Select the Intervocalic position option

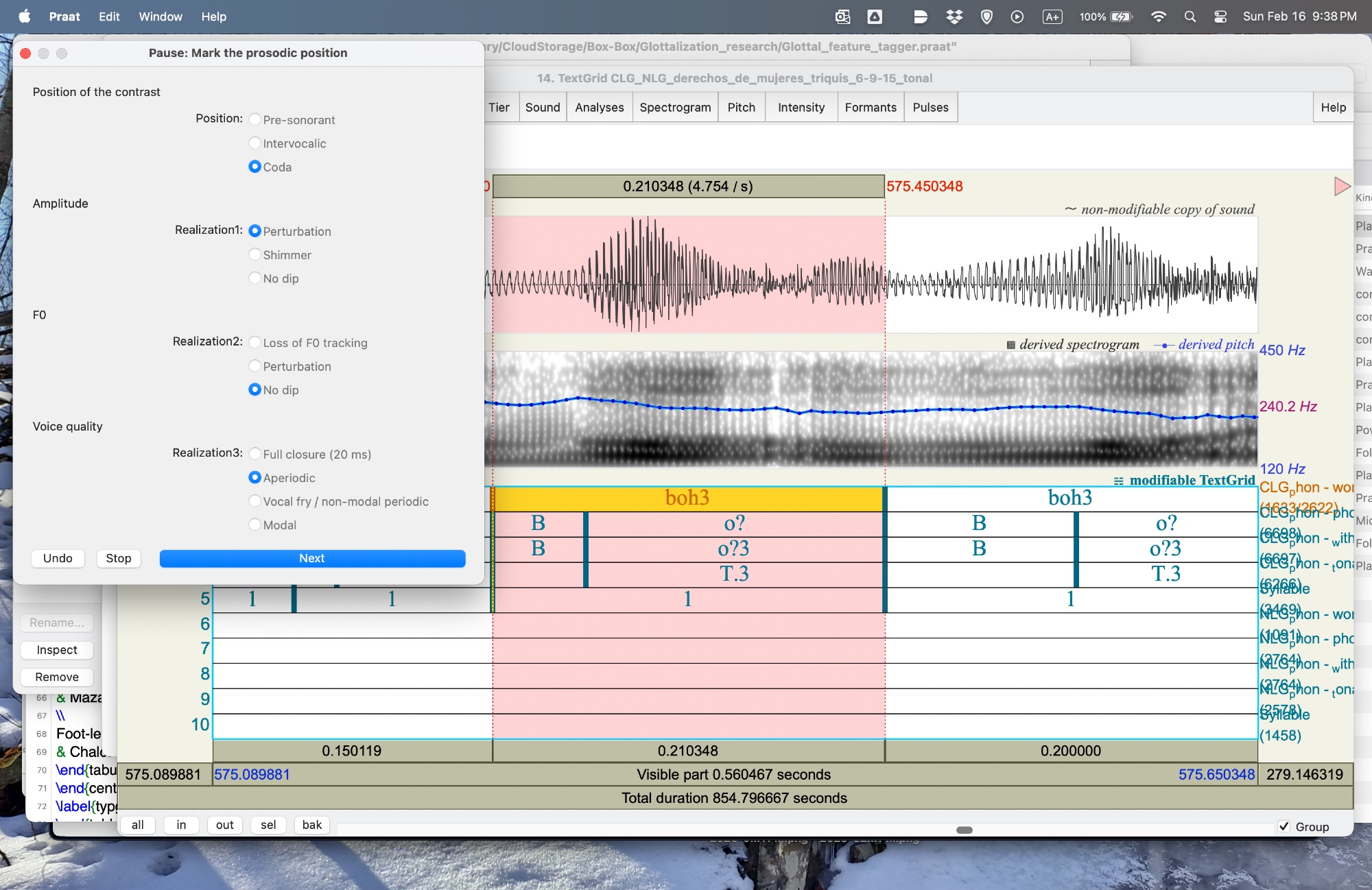pos(255,143)
